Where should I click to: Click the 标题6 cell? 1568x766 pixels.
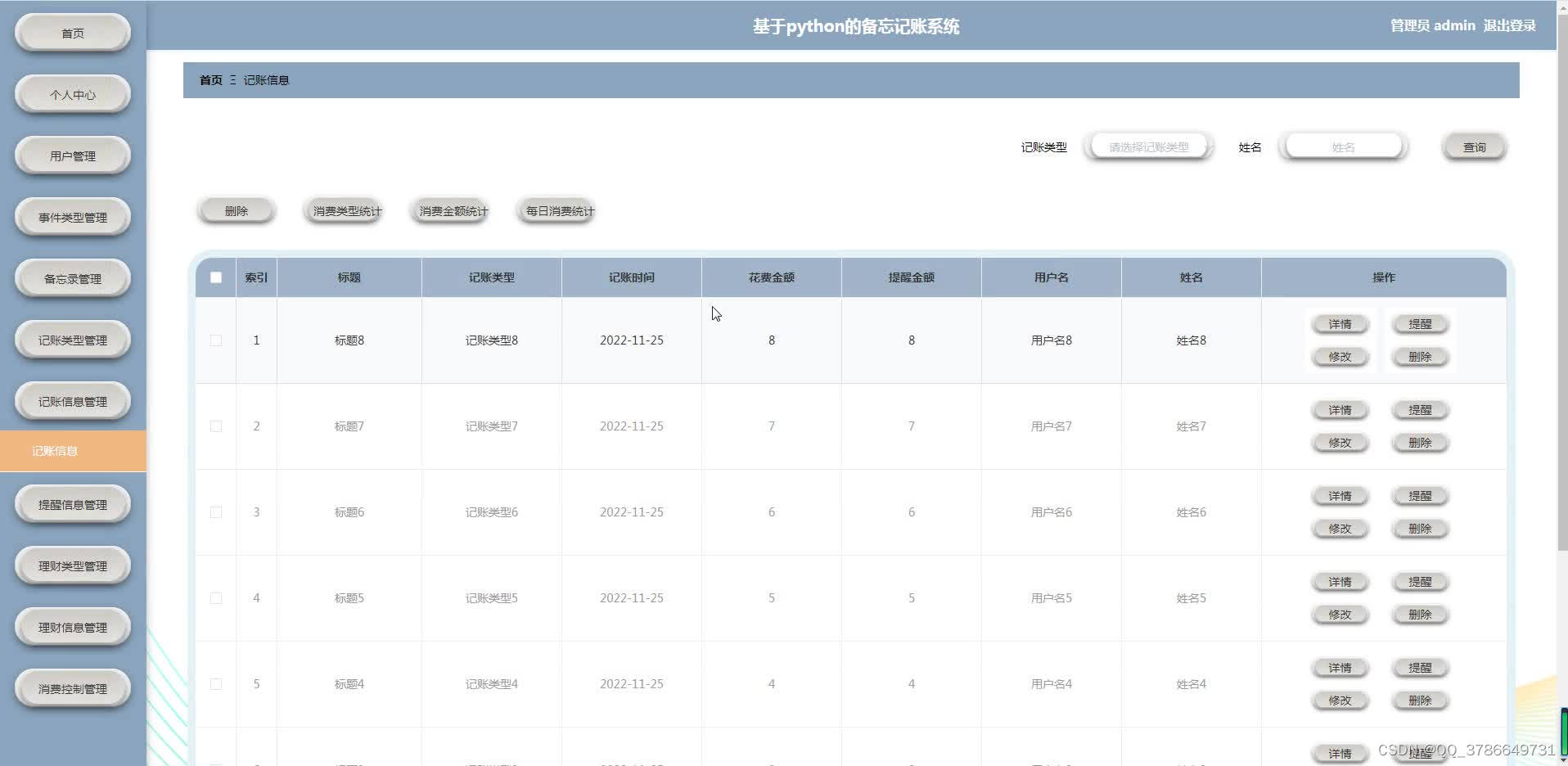(x=349, y=512)
